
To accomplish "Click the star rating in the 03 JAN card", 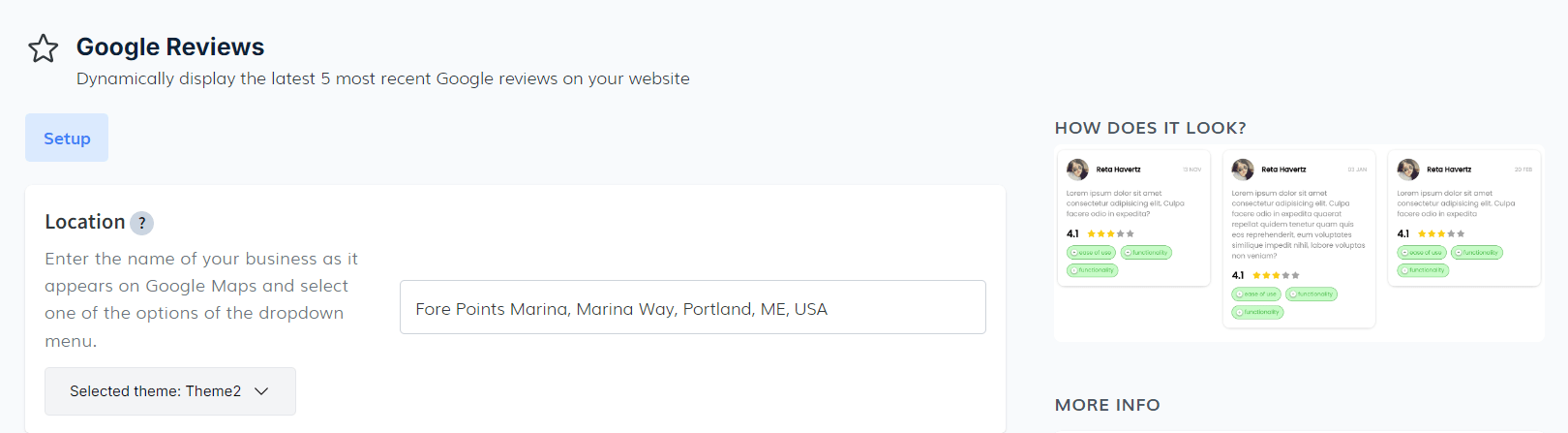I will point(1276,275).
